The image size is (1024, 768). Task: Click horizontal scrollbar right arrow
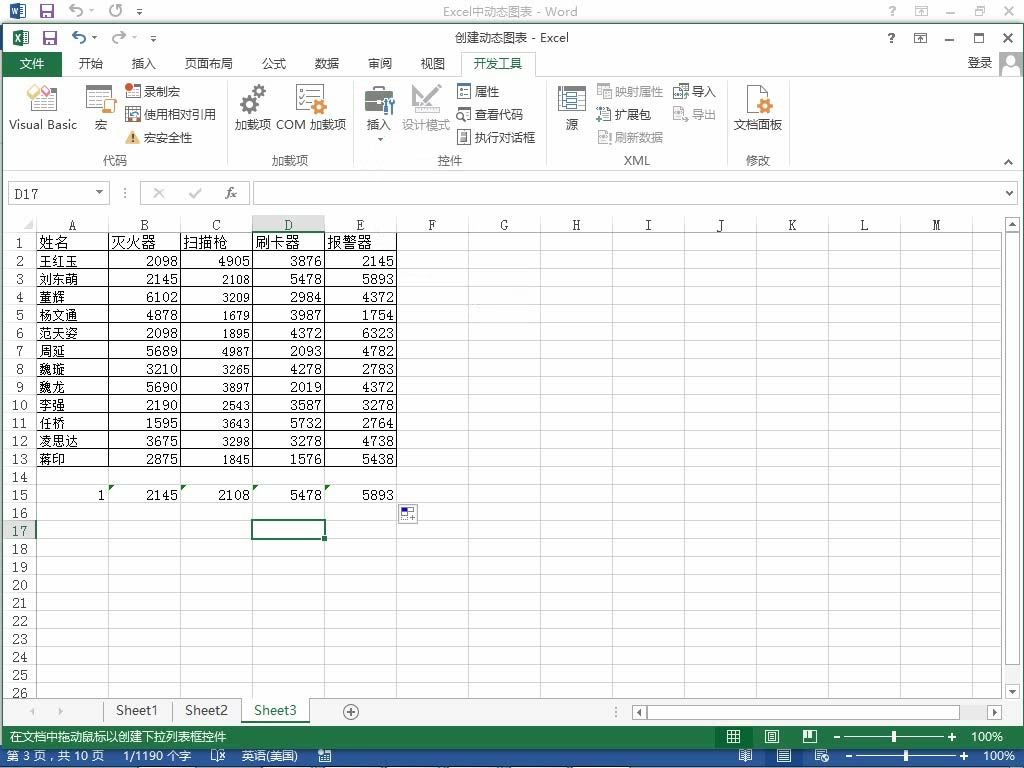pos(995,712)
